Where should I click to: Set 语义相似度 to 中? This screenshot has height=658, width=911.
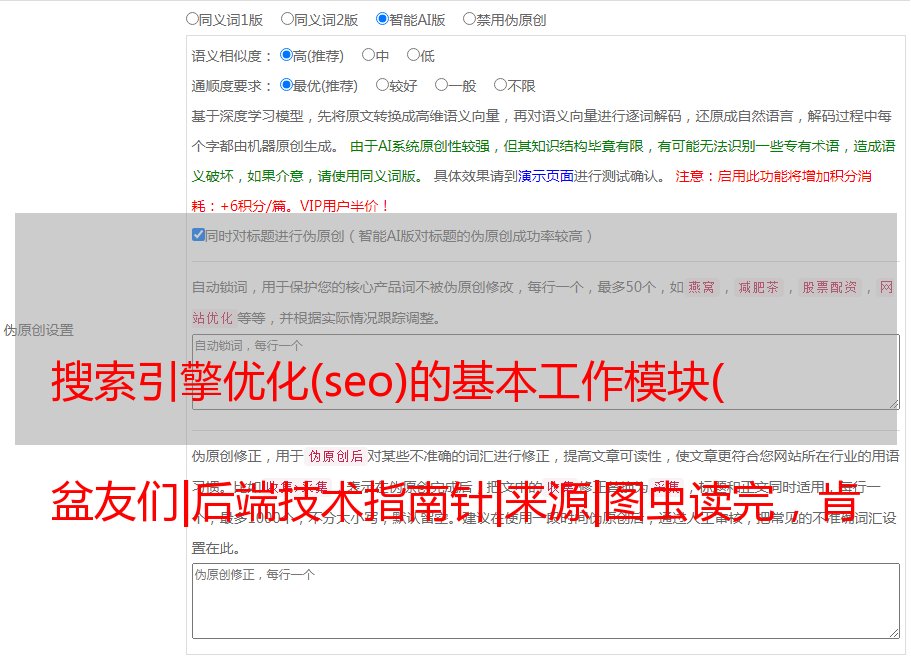click(x=368, y=55)
